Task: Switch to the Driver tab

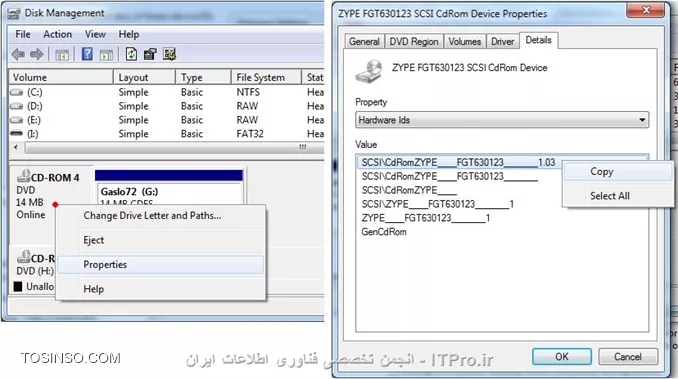Action: point(502,41)
